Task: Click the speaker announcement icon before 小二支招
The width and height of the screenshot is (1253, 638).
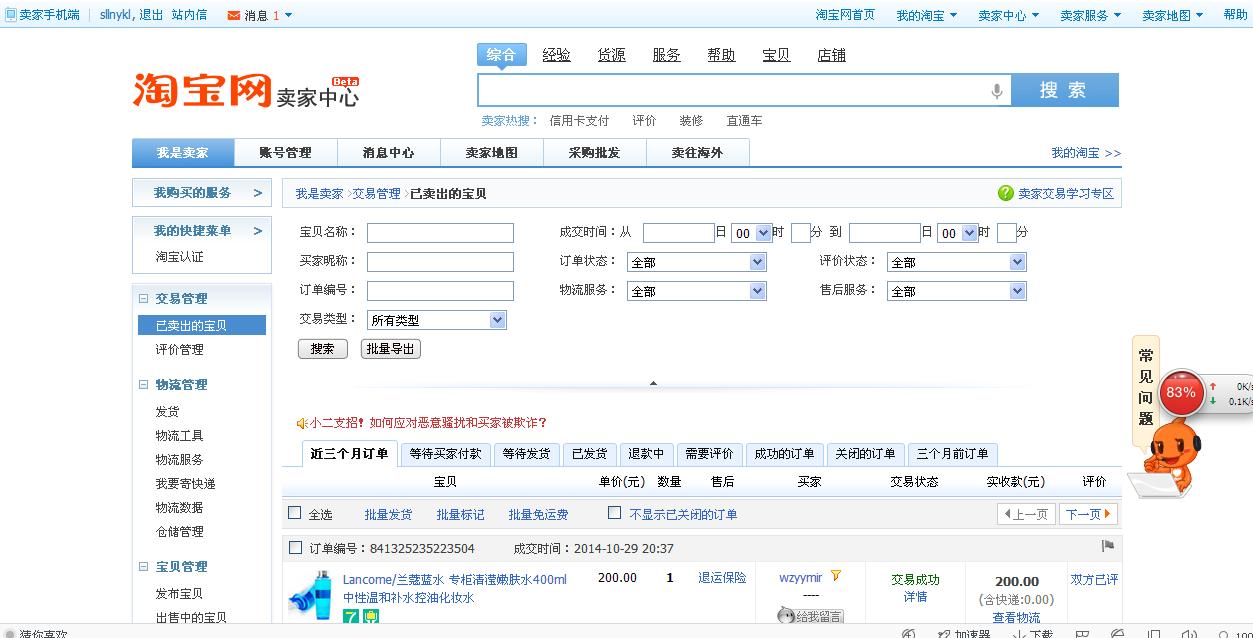Action: tap(301, 423)
